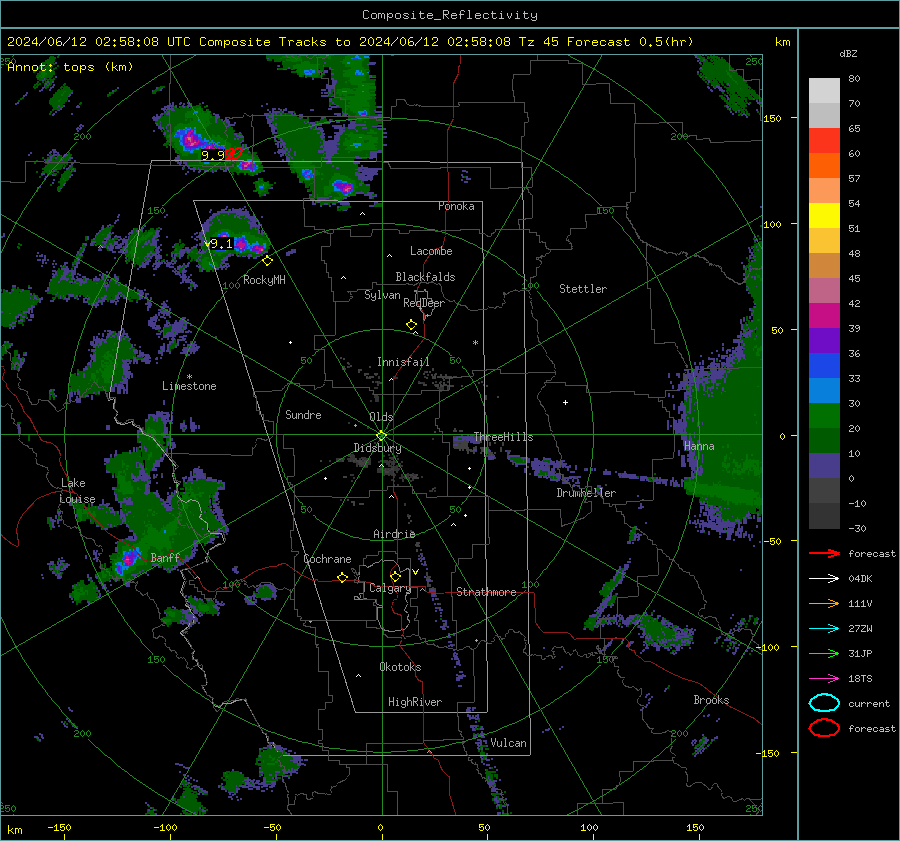Click the RockyMH label
This screenshot has height=841, width=900.
(264, 280)
